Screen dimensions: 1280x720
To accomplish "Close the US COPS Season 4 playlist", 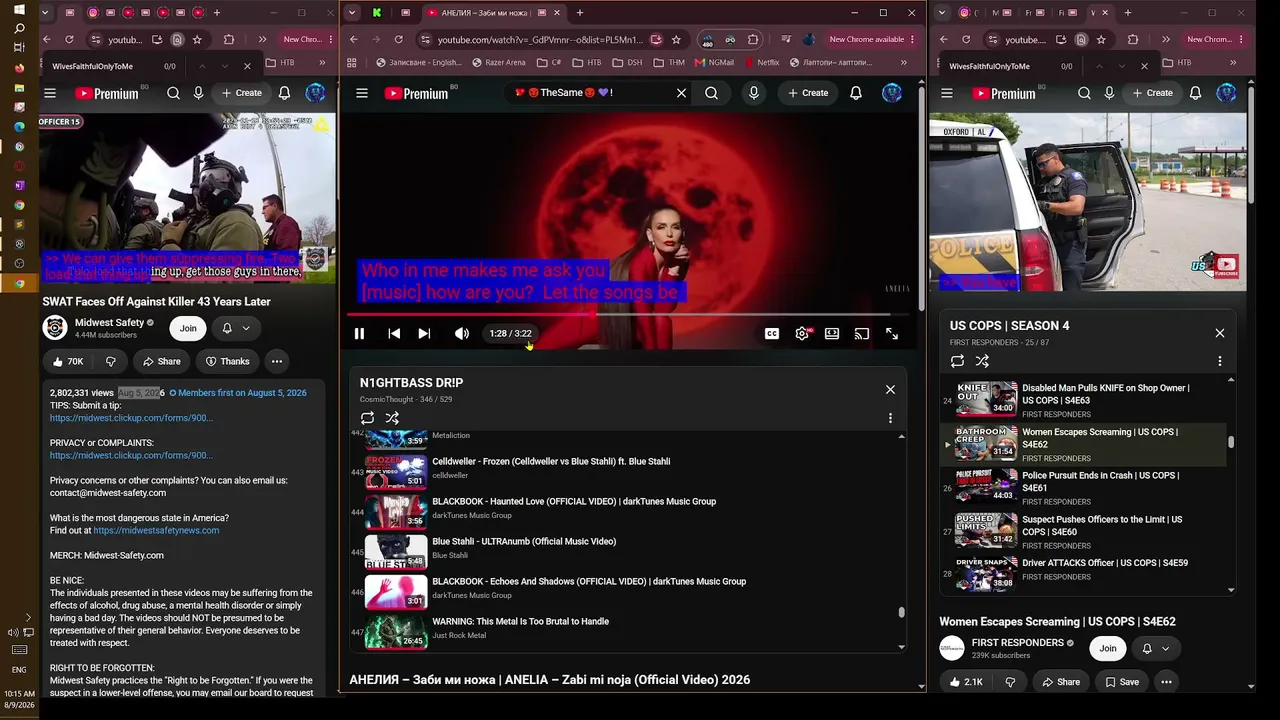I will click(x=1220, y=333).
